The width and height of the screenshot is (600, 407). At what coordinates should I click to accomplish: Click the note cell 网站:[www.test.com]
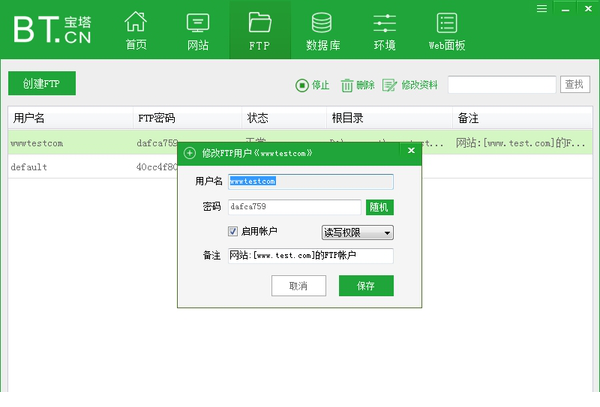pos(520,143)
